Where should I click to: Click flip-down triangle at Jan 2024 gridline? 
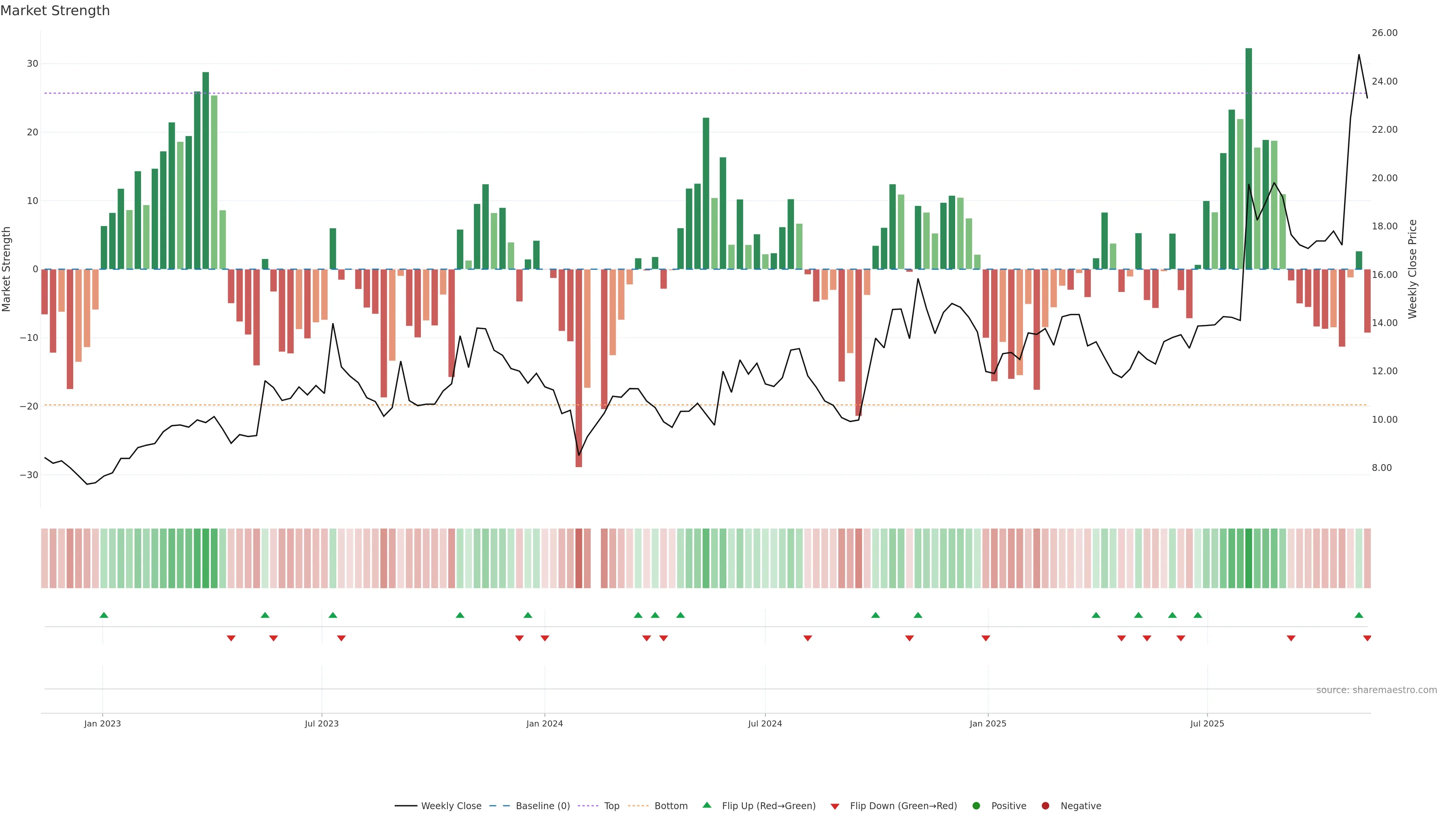pos(545,638)
